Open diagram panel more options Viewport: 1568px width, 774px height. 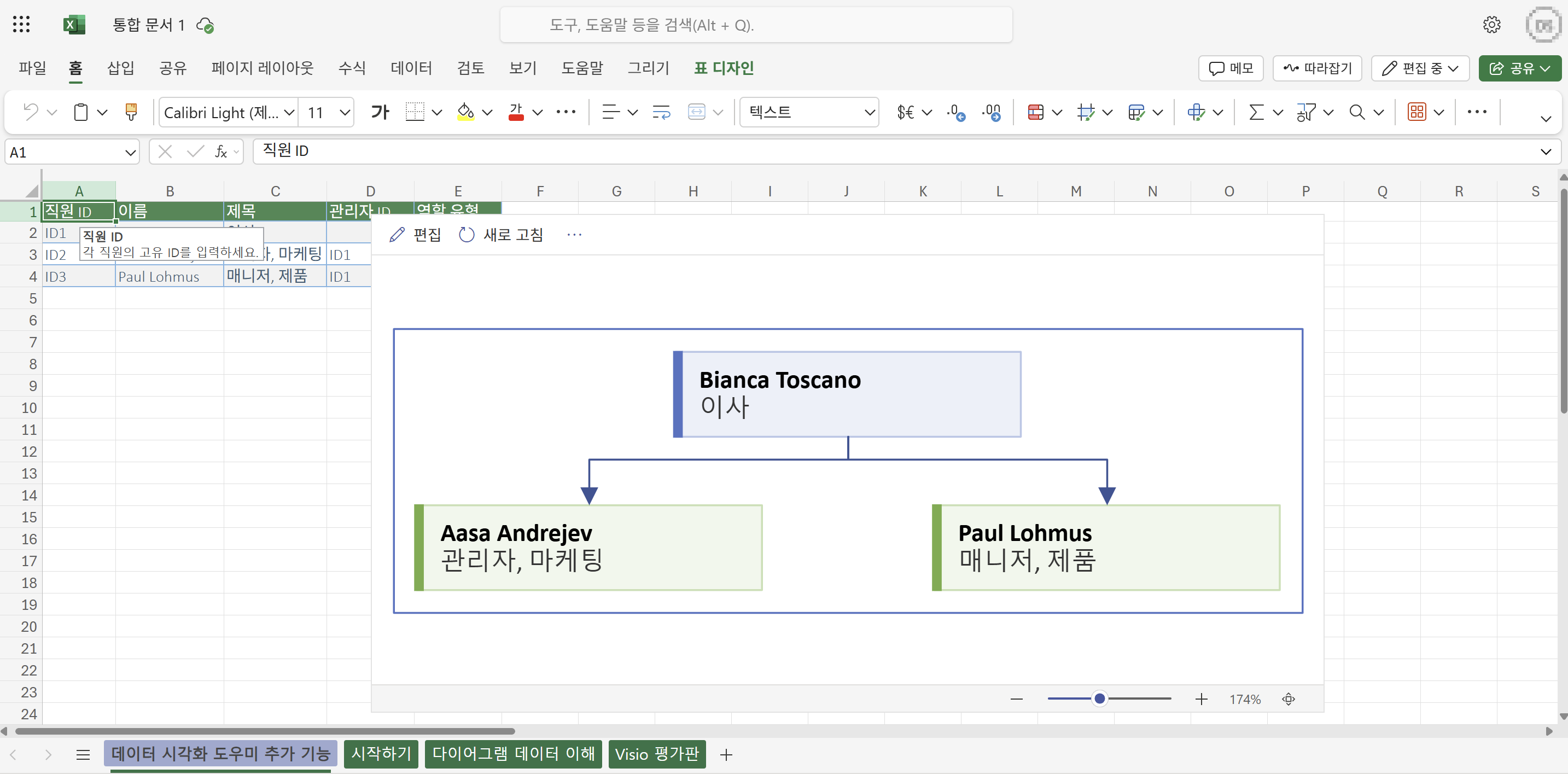point(574,235)
